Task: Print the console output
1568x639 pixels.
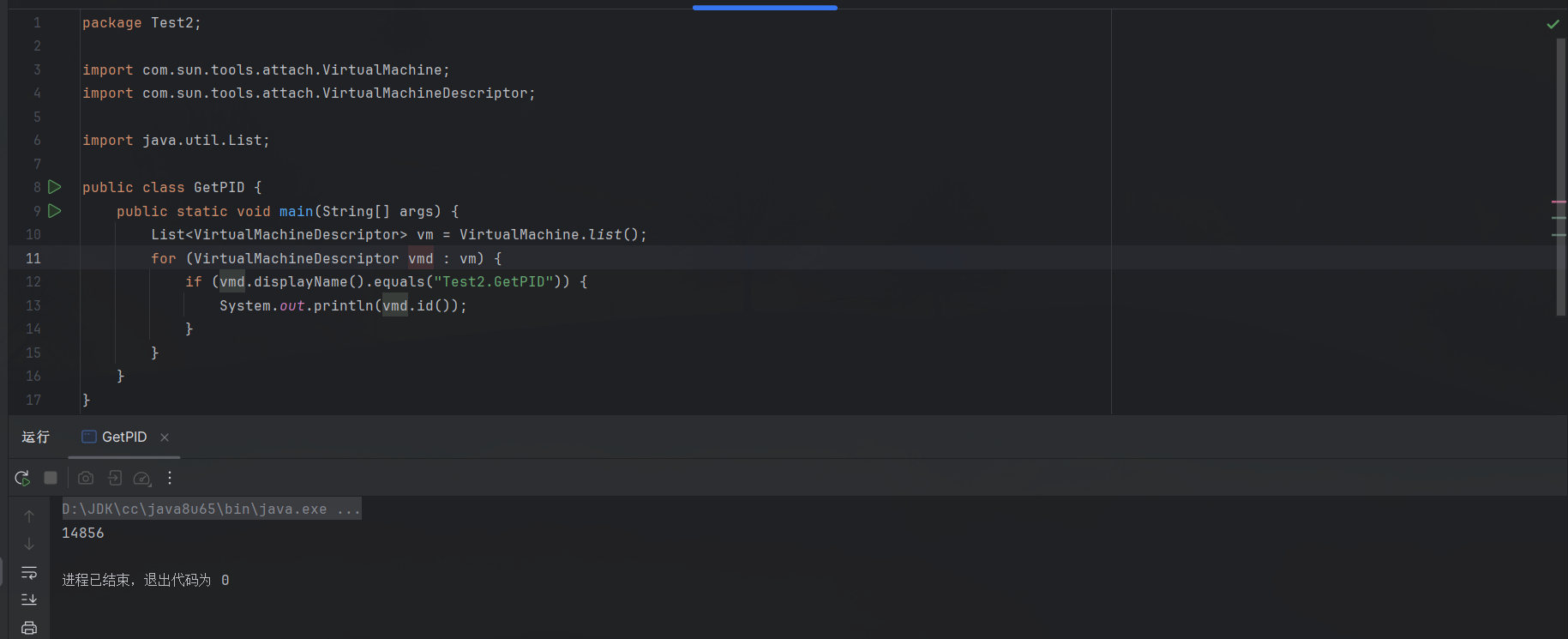Action: [x=29, y=628]
